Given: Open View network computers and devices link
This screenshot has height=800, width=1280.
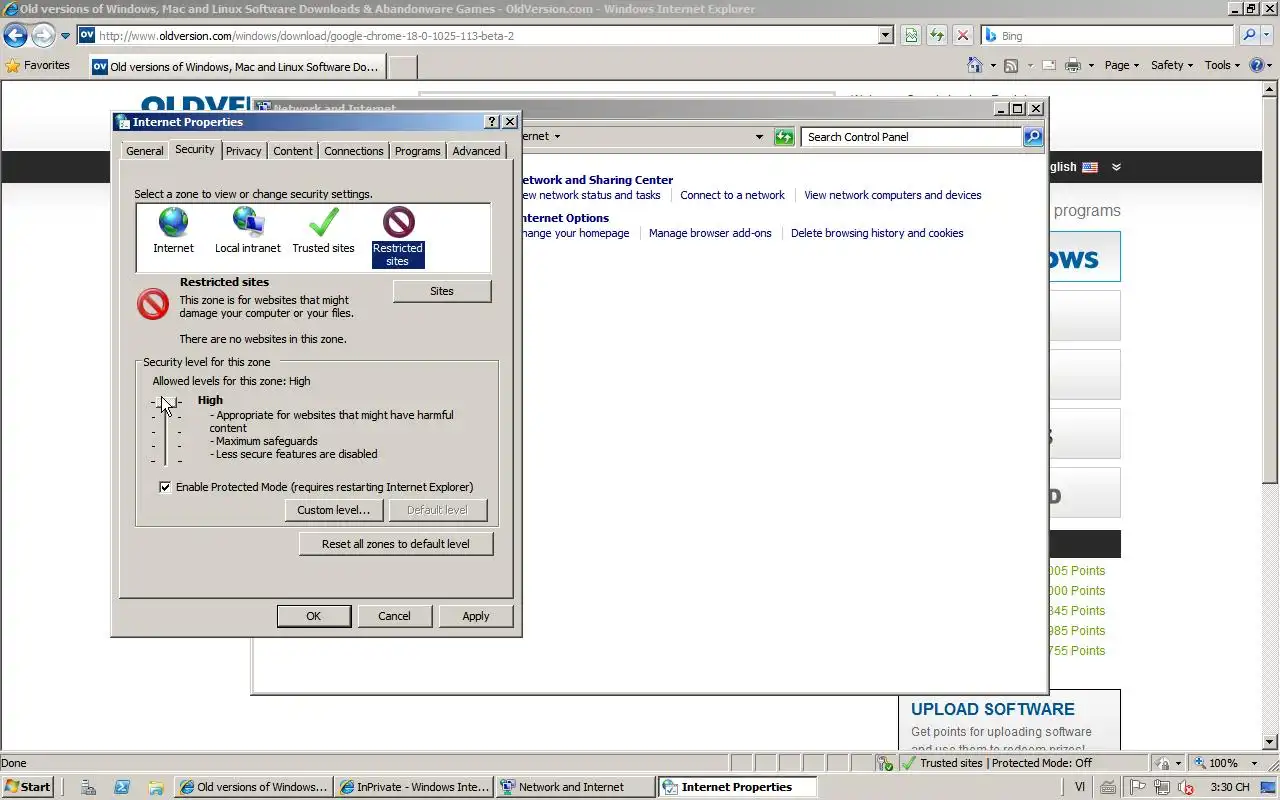Looking at the screenshot, I should [893, 195].
